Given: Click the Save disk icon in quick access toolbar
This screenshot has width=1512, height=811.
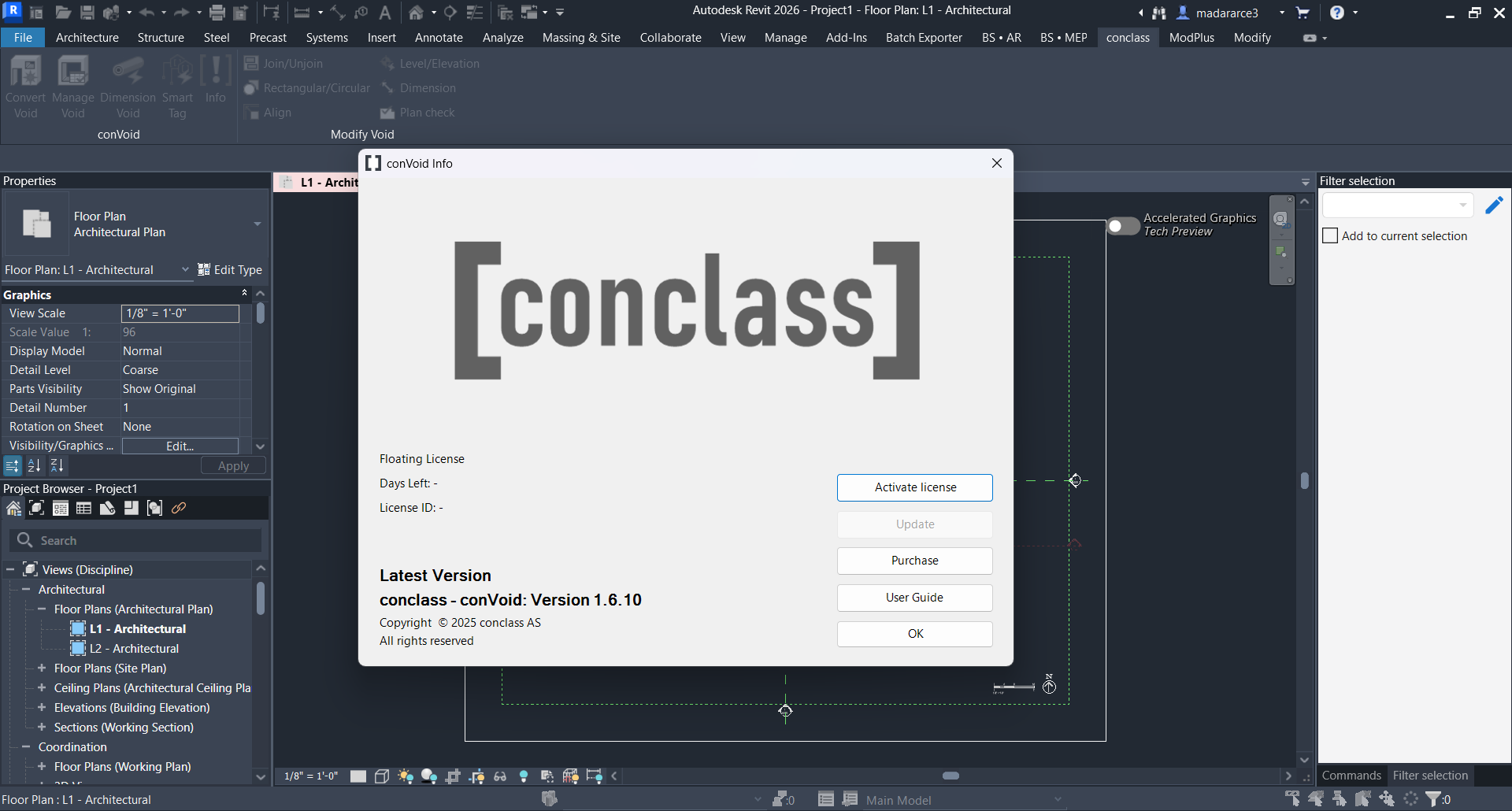Looking at the screenshot, I should click(x=87, y=13).
